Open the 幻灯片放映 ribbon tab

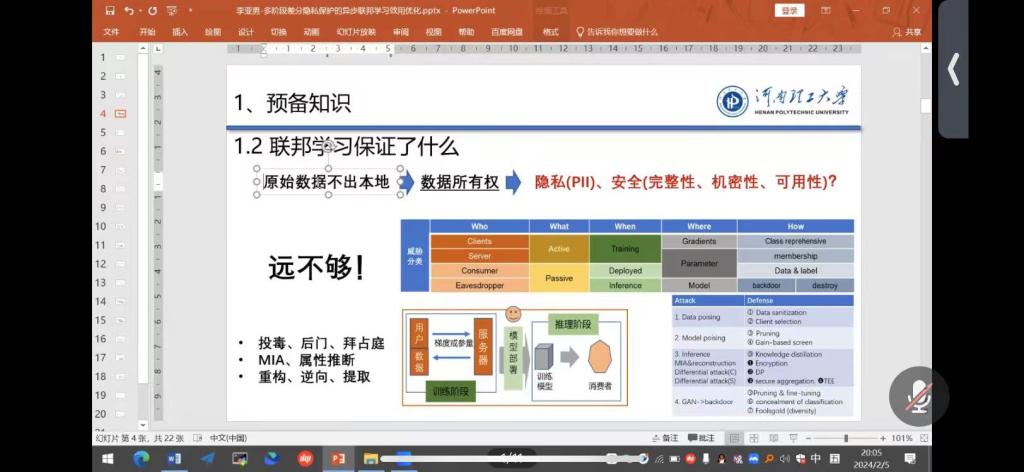coord(356,32)
